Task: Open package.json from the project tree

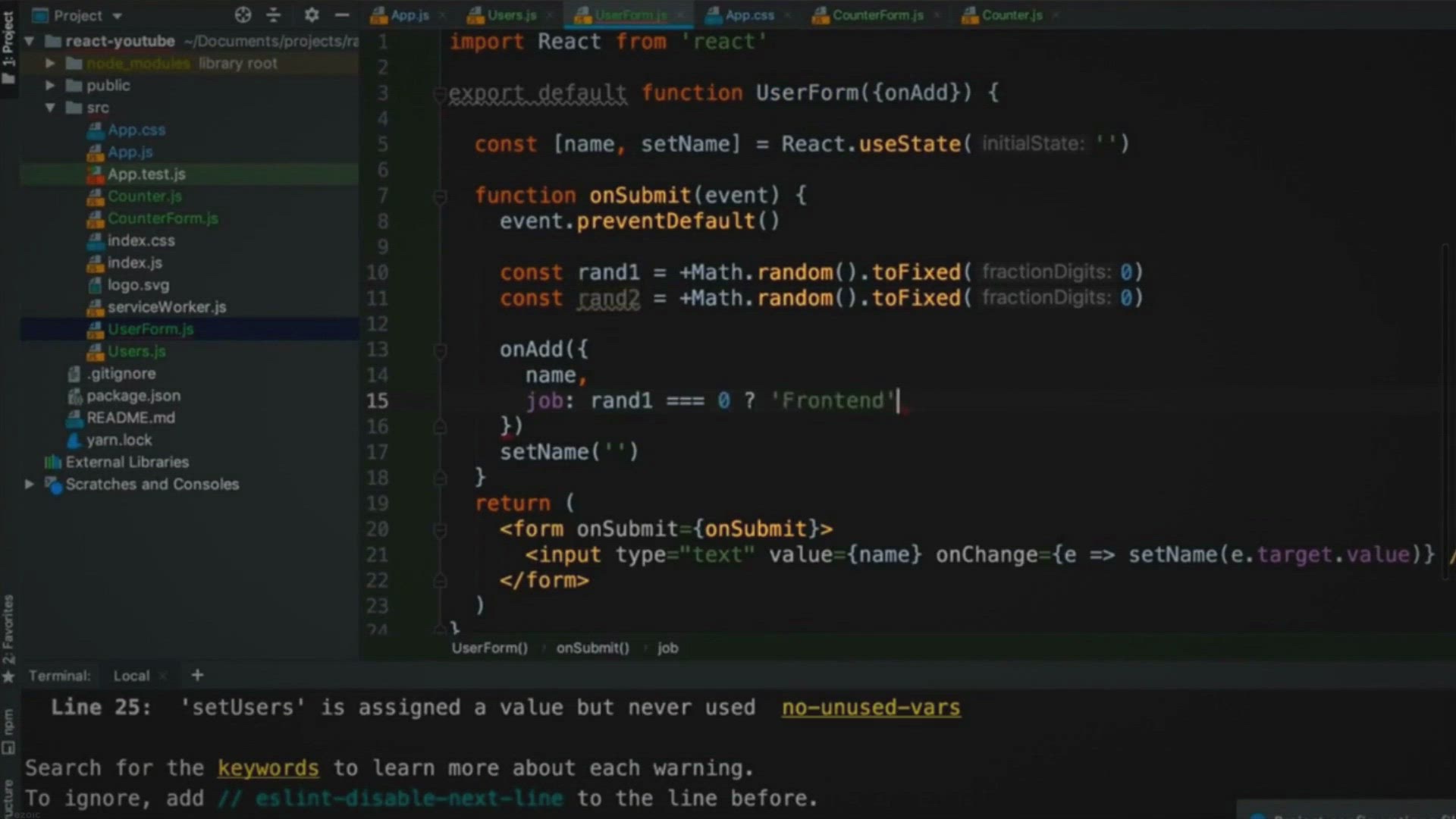Action: click(x=133, y=395)
